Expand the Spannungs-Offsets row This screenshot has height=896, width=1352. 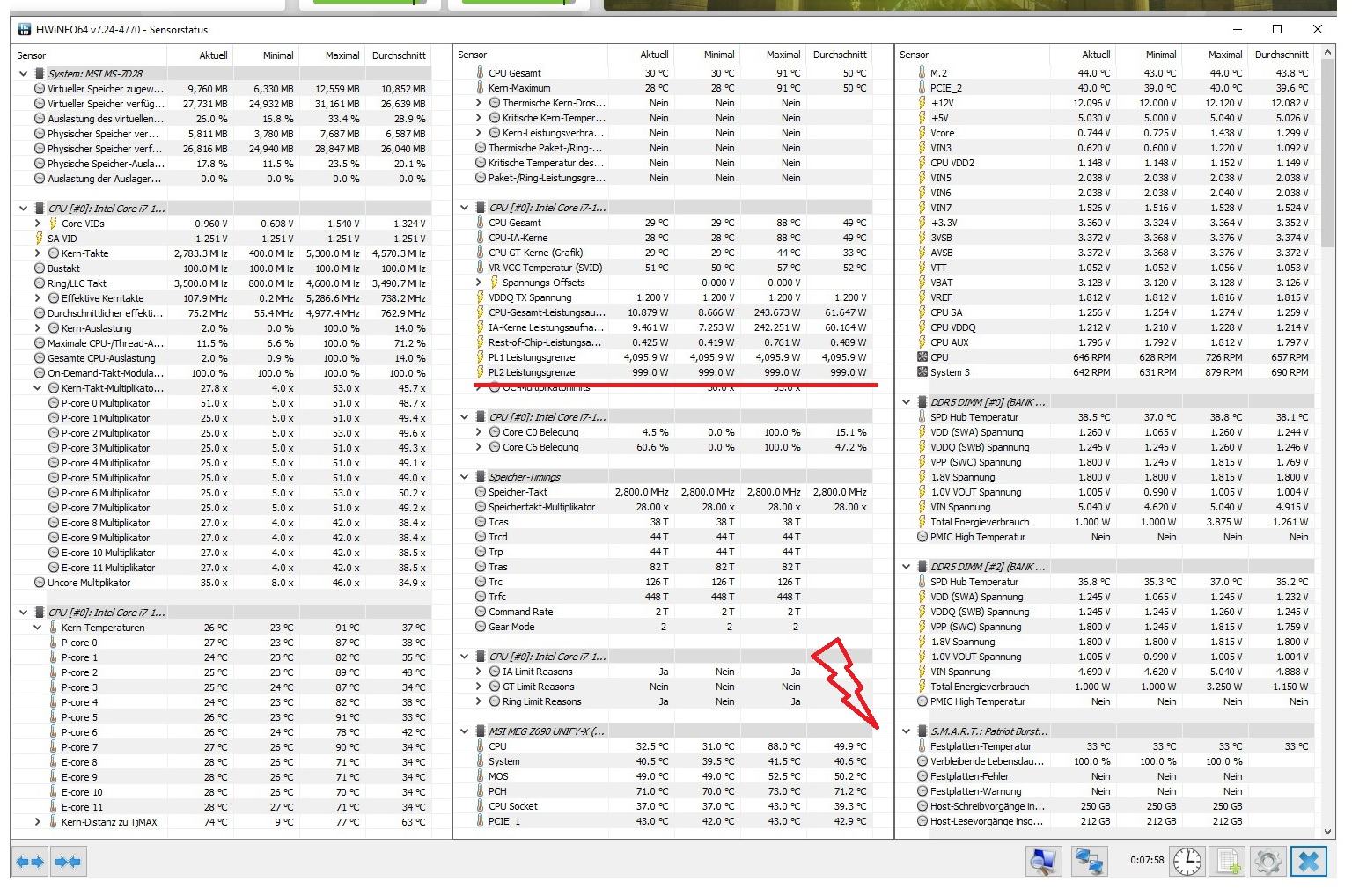coord(479,283)
